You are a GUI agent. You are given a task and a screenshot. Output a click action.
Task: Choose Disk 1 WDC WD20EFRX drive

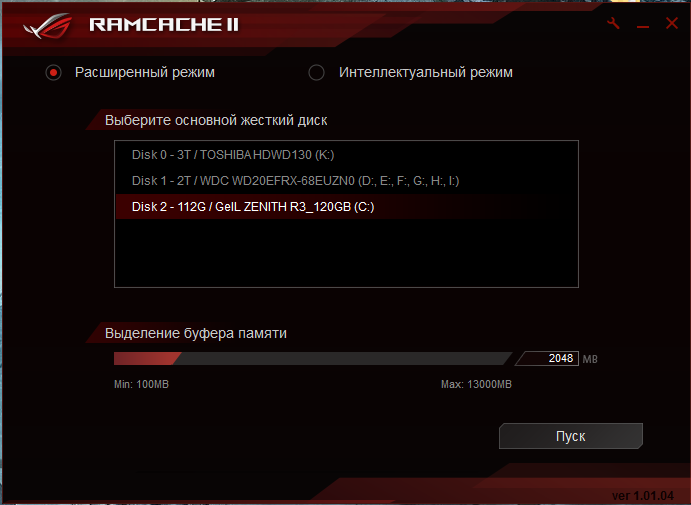pos(346,181)
